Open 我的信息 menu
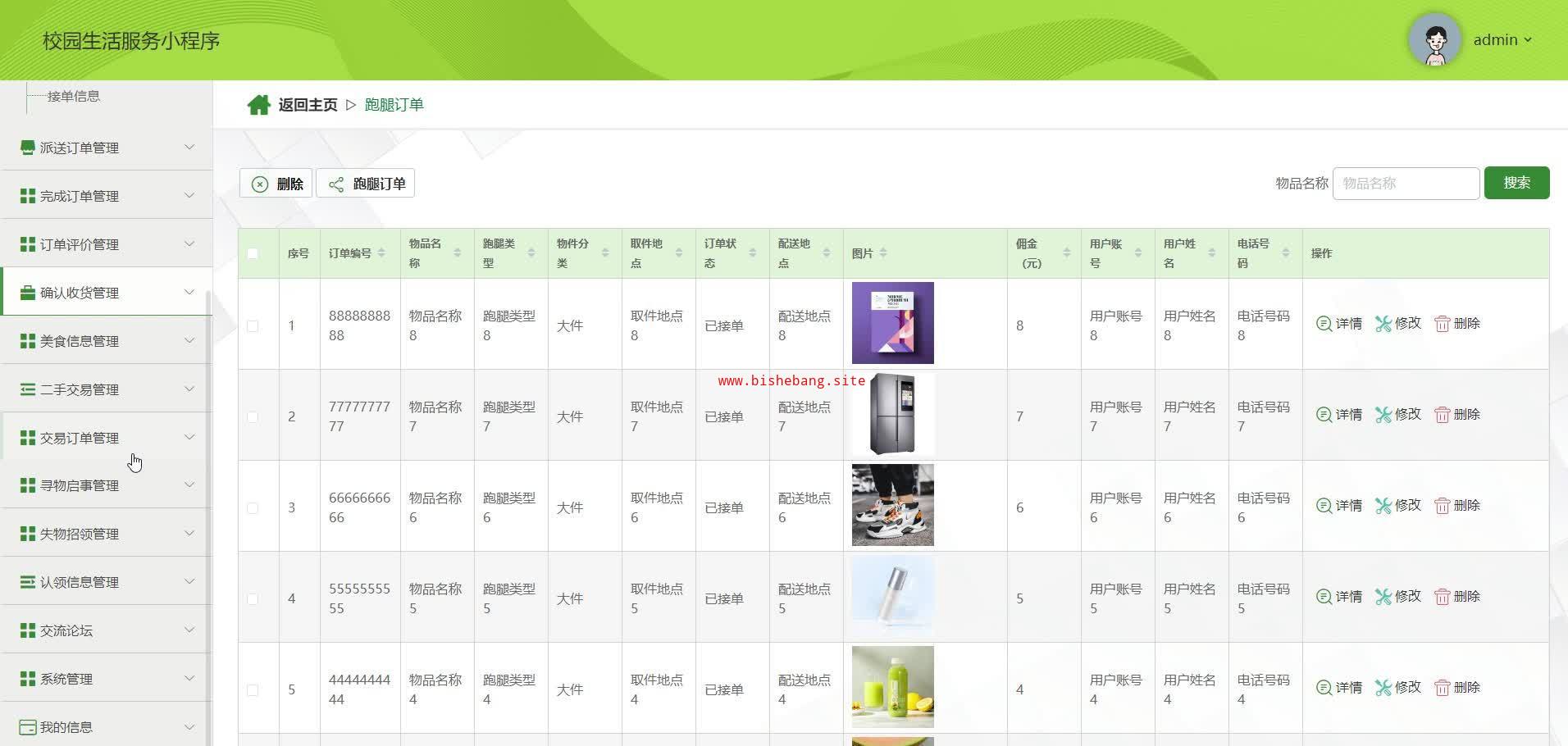The width and height of the screenshot is (1568, 746). pos(107,727)
